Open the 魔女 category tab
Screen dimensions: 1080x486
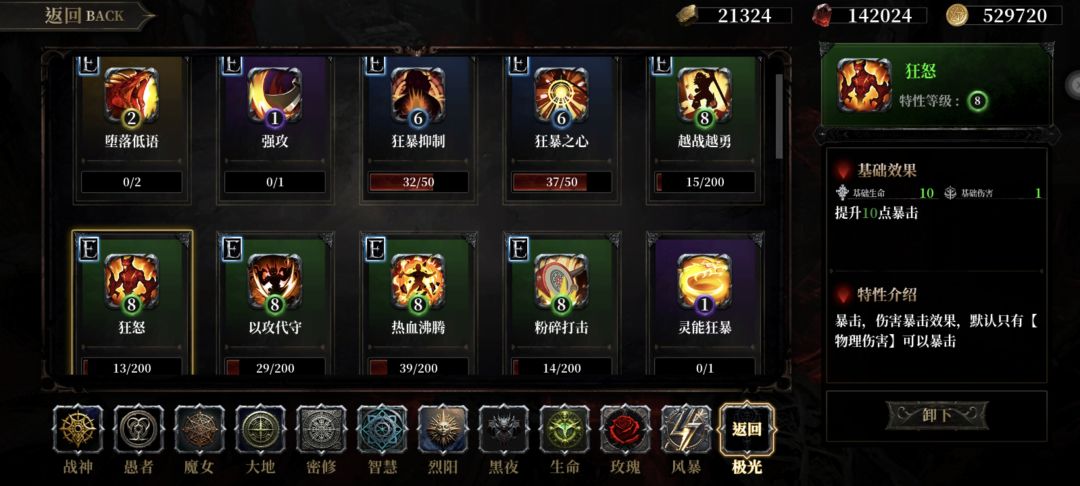pos(200,430)
